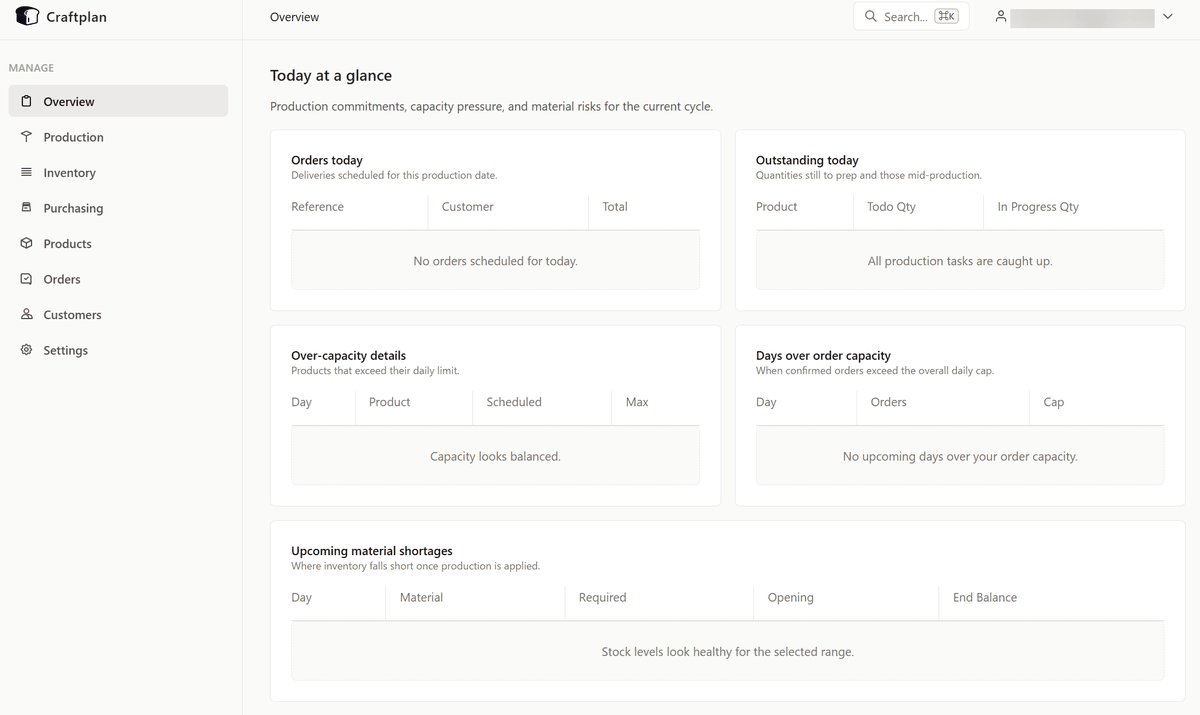Click the Craftplan logo icon
The height and width of the screenshot is (715, 1200).
[27, 17]
